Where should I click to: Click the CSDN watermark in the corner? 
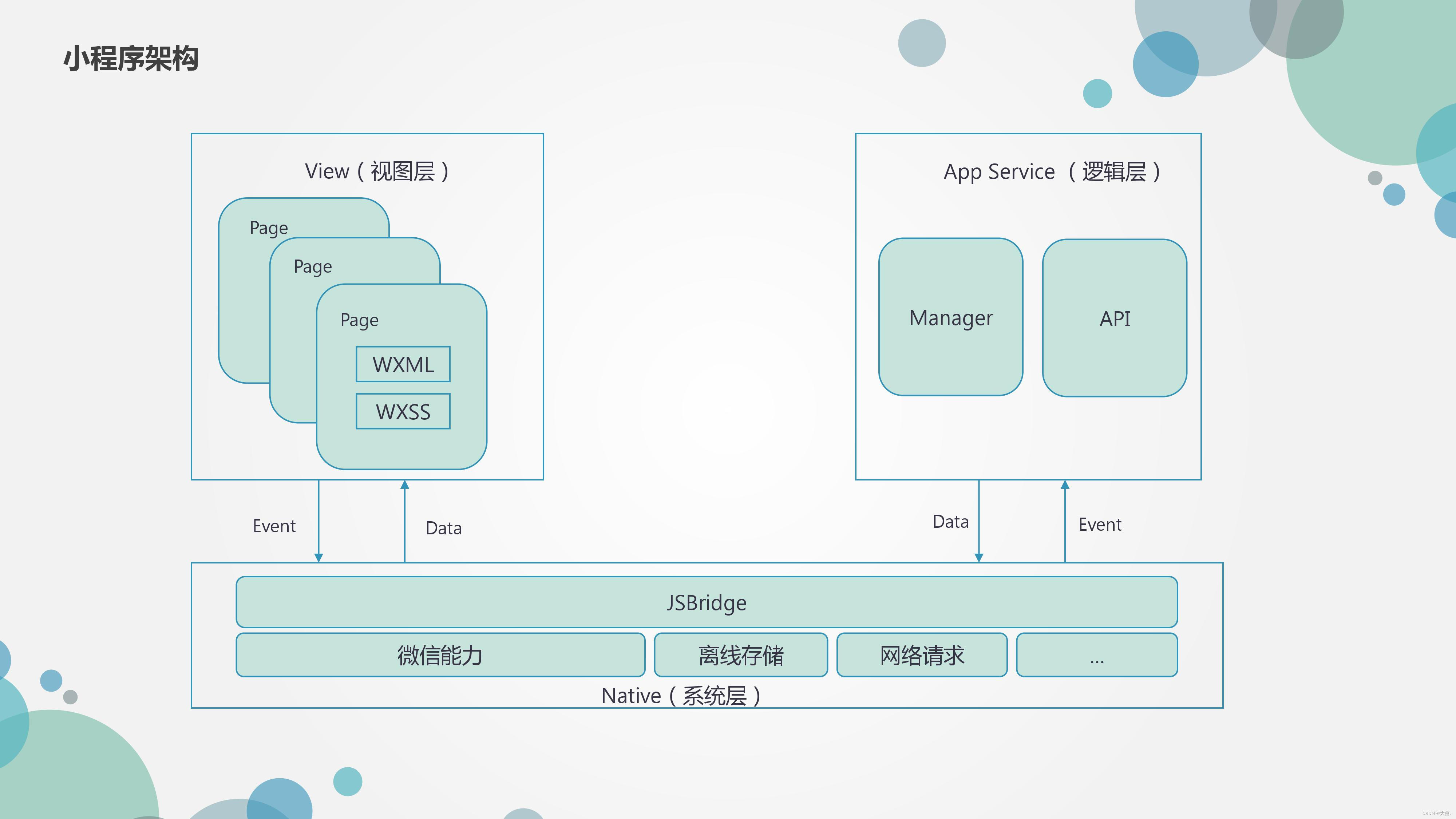(x=1436, y=813)
